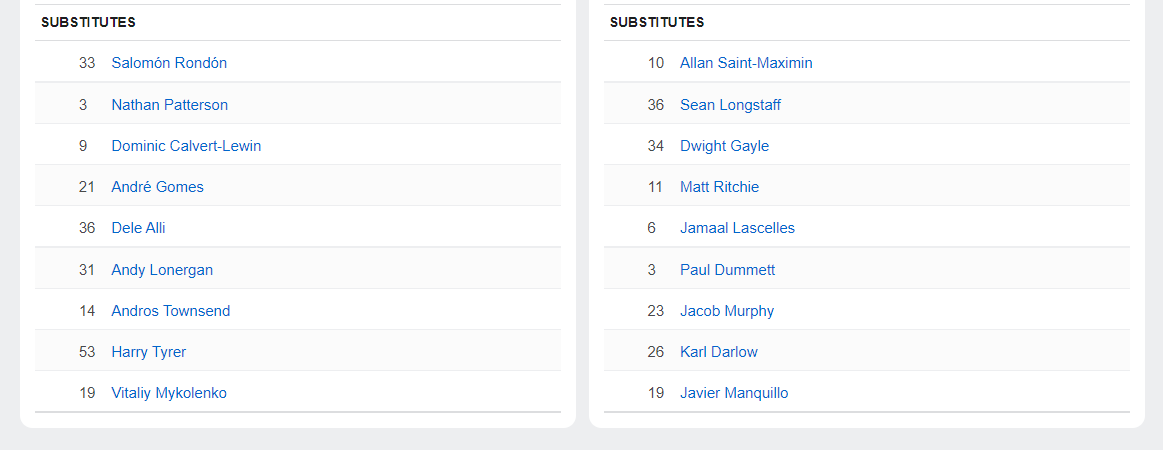The width and height of the screenshot is (1163, 450).
Task: Click on Dele Alli
Action: click(138, 228)
